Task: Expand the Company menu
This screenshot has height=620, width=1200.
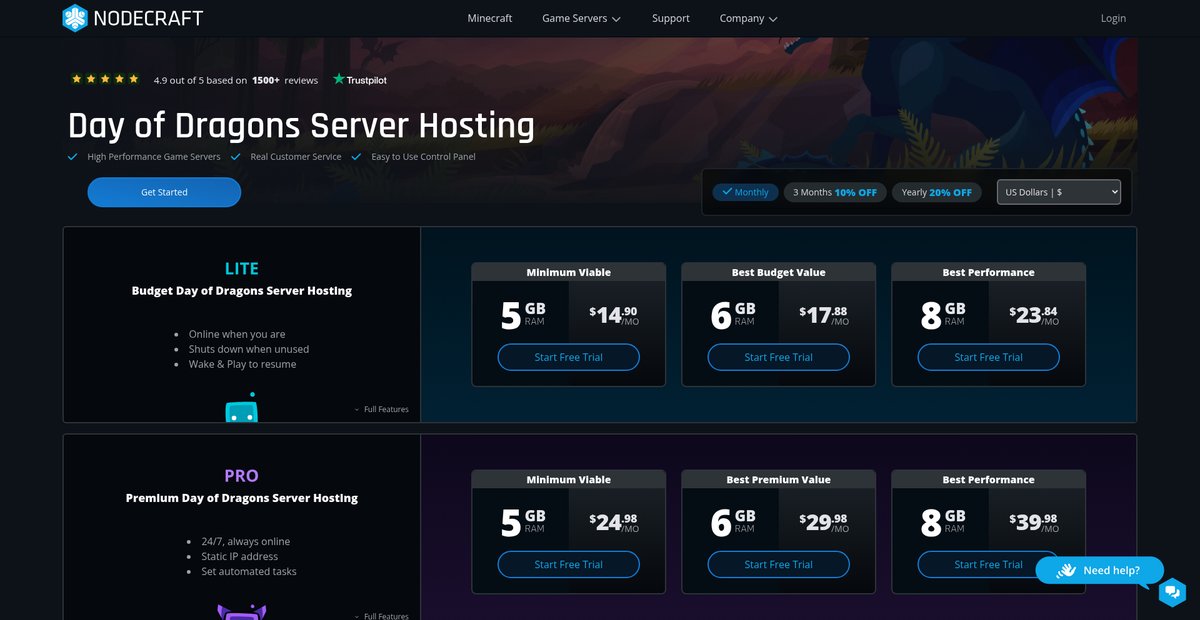Action: (x=748, y=18)
